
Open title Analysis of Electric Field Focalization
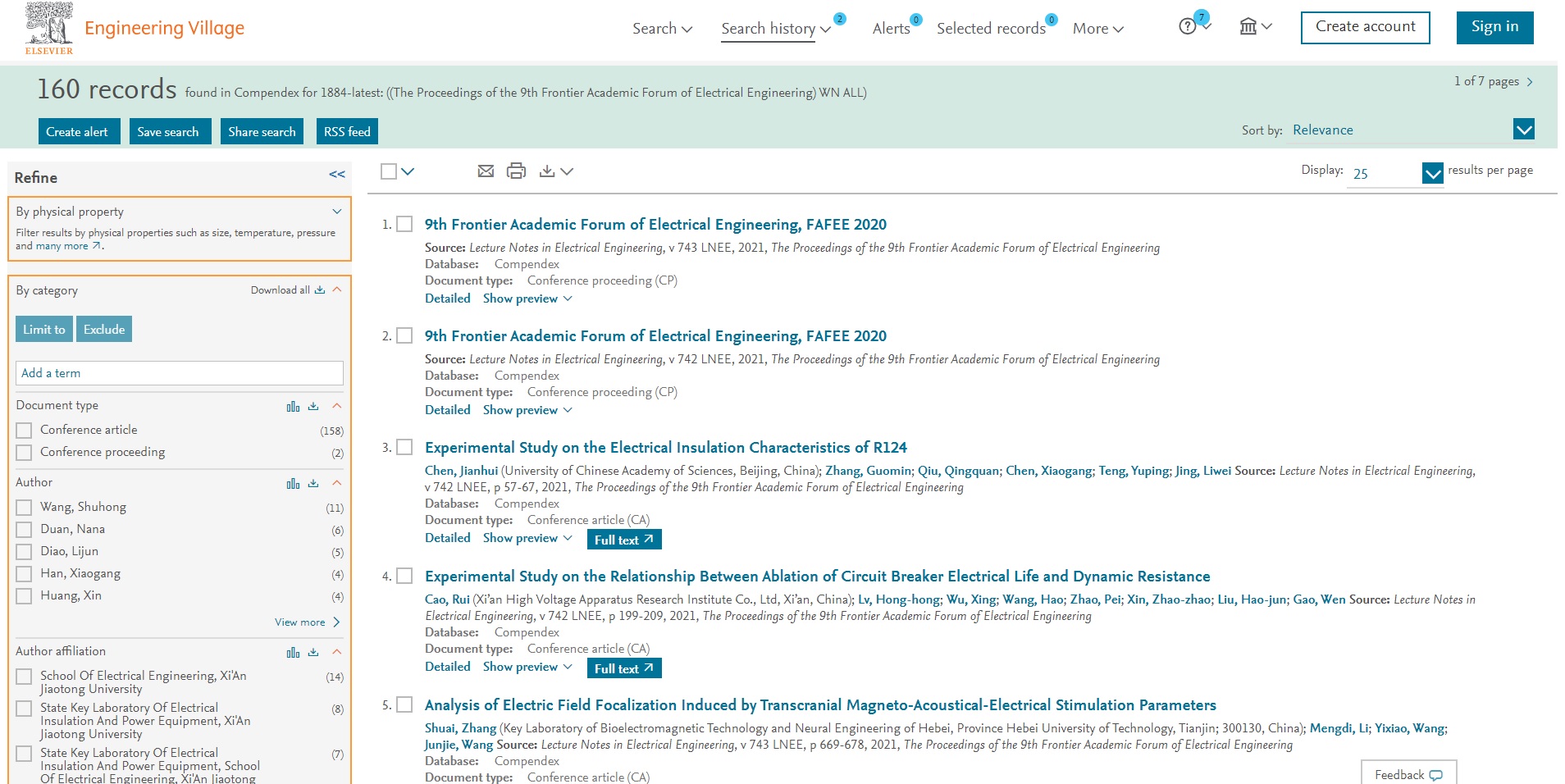tap(820, 705)
